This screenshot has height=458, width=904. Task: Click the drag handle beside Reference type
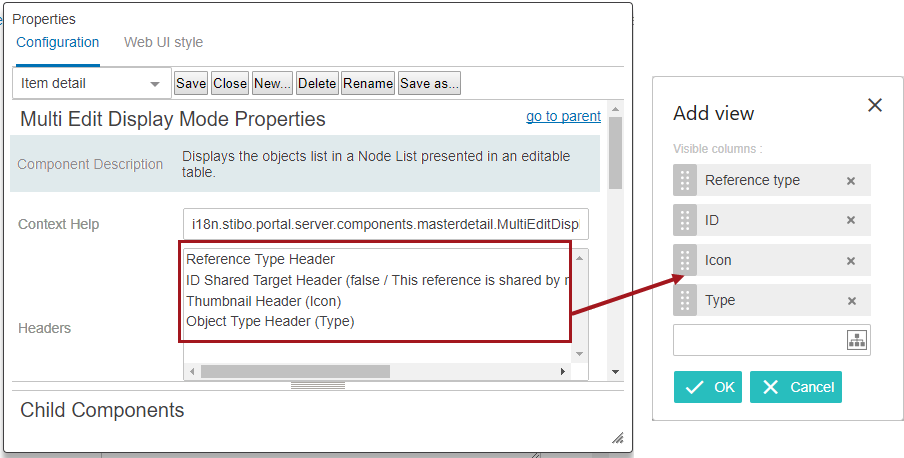pos(685,181)
